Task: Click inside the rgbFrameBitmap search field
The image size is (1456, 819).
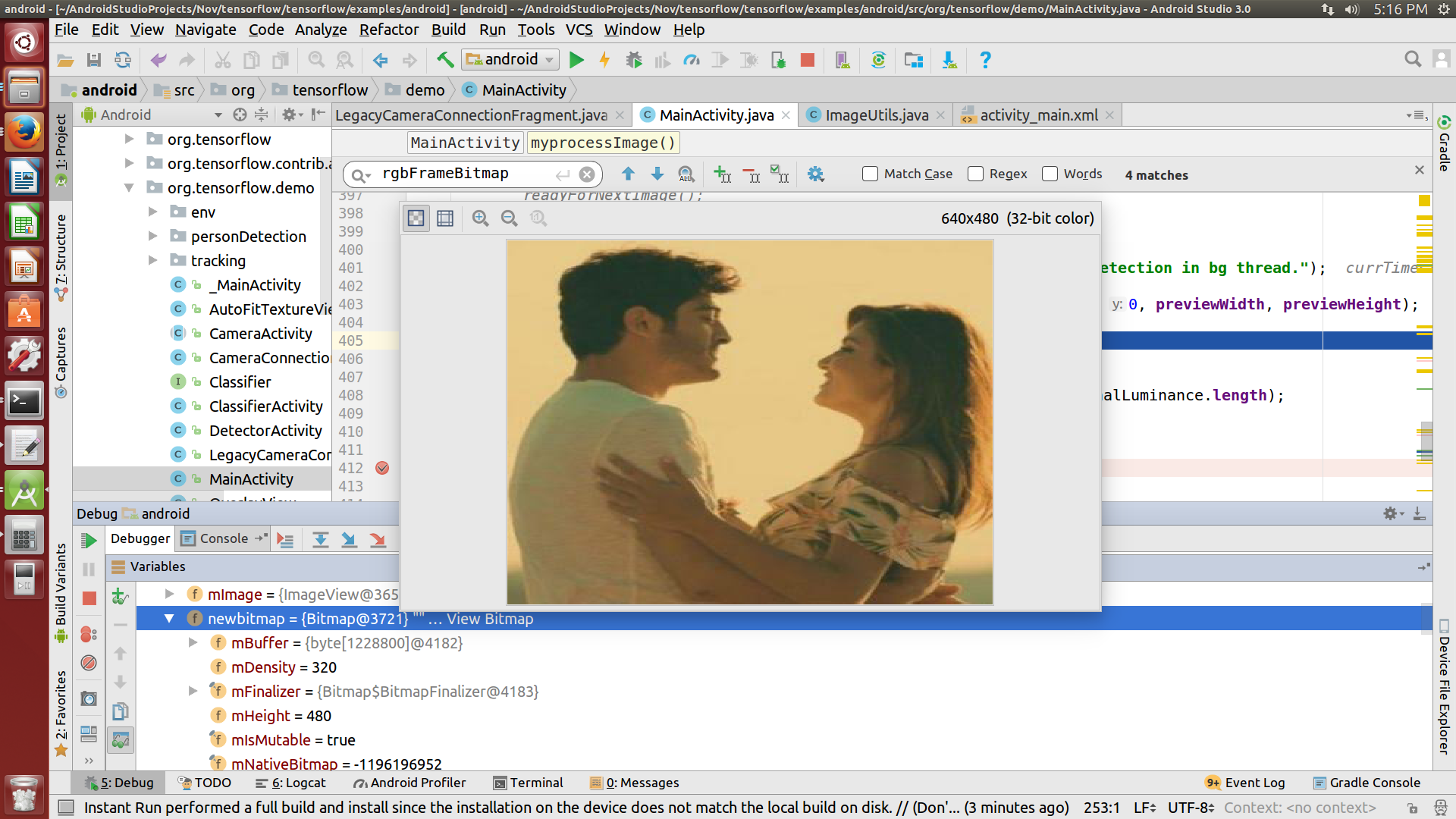Action: point(455,174)
